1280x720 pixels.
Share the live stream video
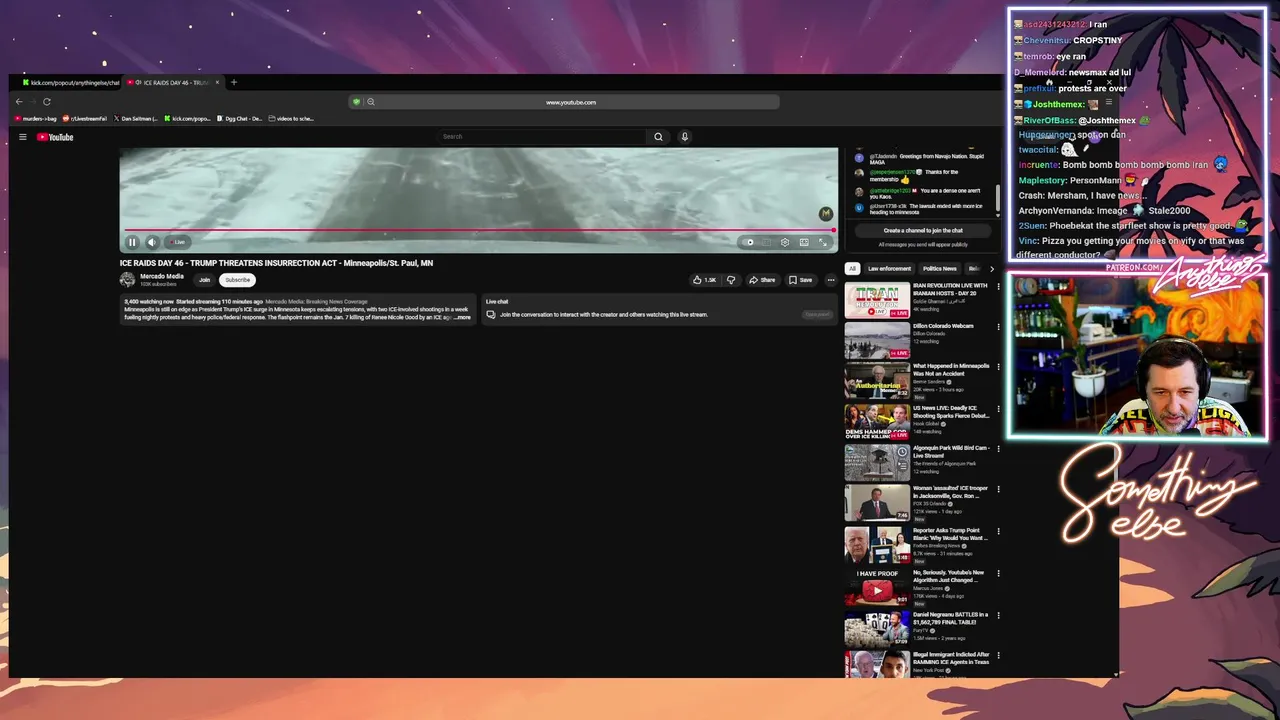click(762, 280)
